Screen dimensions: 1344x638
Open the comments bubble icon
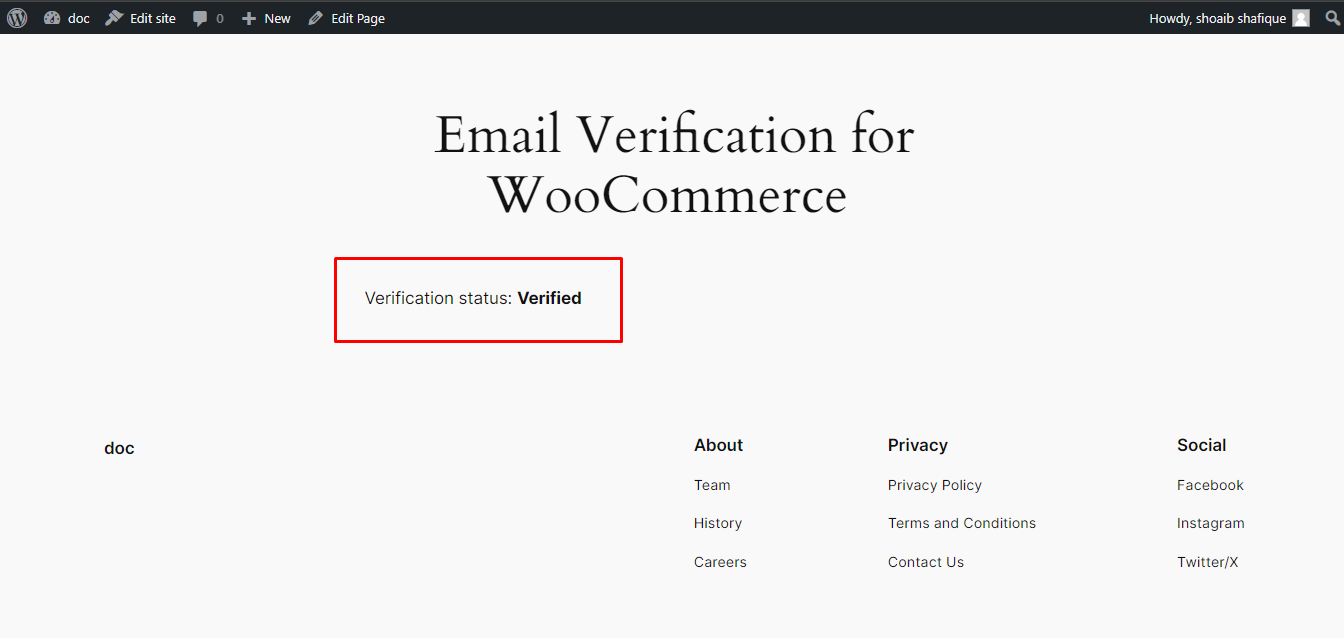click(x=201, y=18)
